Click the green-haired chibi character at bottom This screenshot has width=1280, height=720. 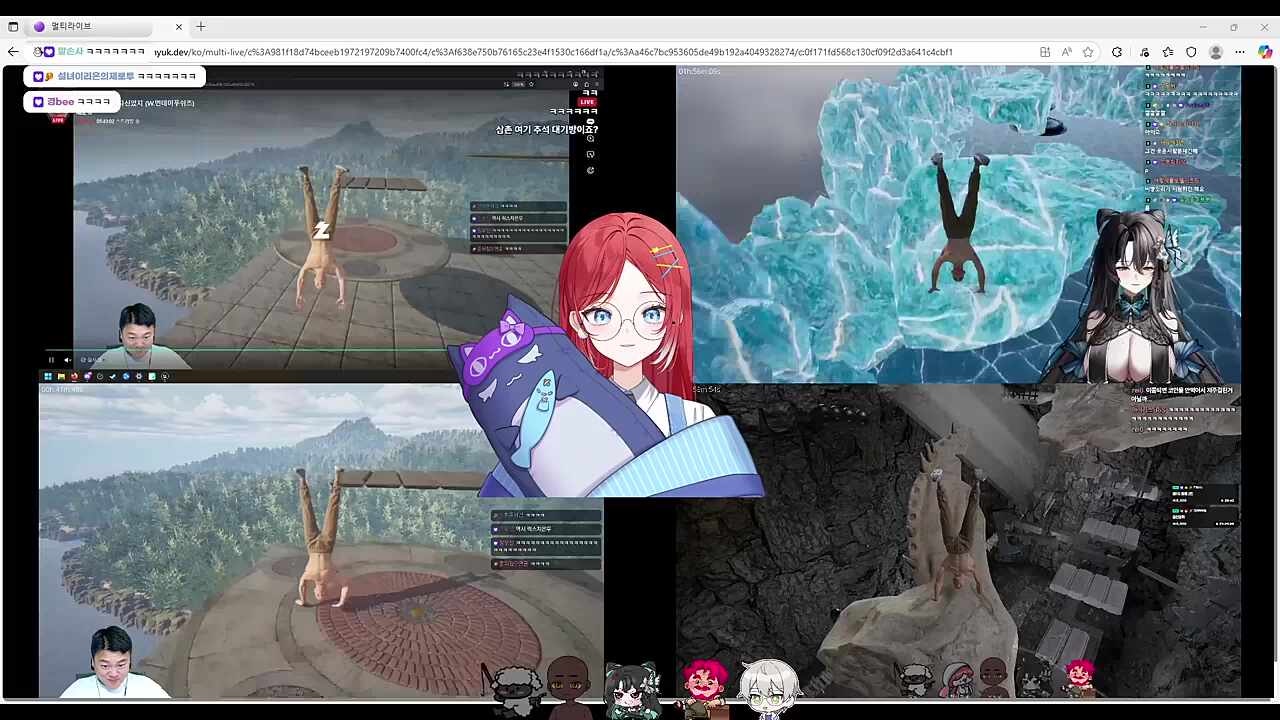(633, 690)
